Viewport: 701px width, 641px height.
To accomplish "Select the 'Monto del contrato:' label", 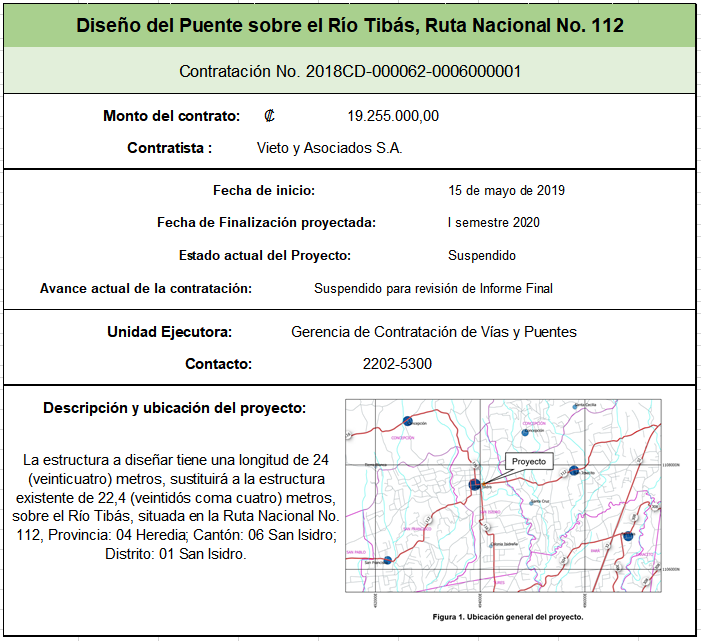I will coord(172,116).
